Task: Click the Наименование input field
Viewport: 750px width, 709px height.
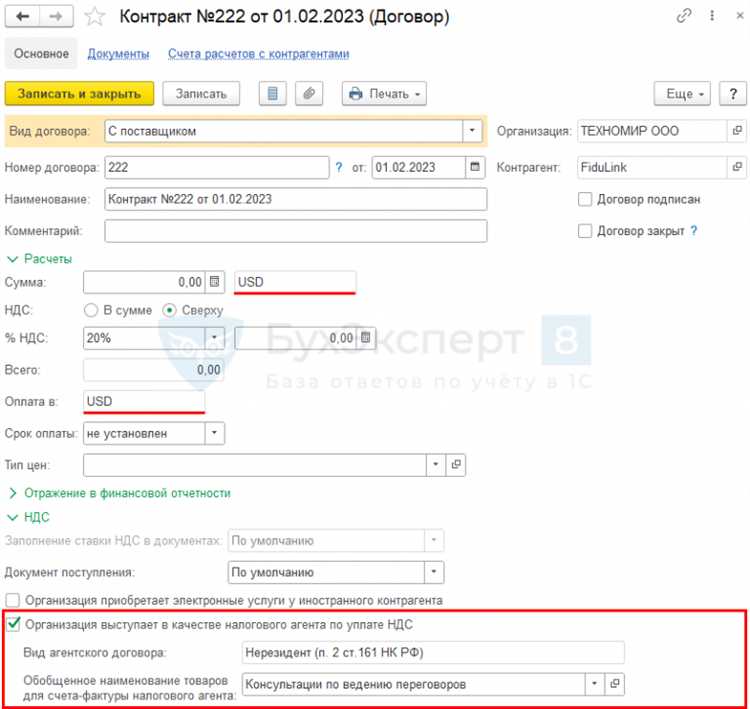Action: click(x=296, y=199)
